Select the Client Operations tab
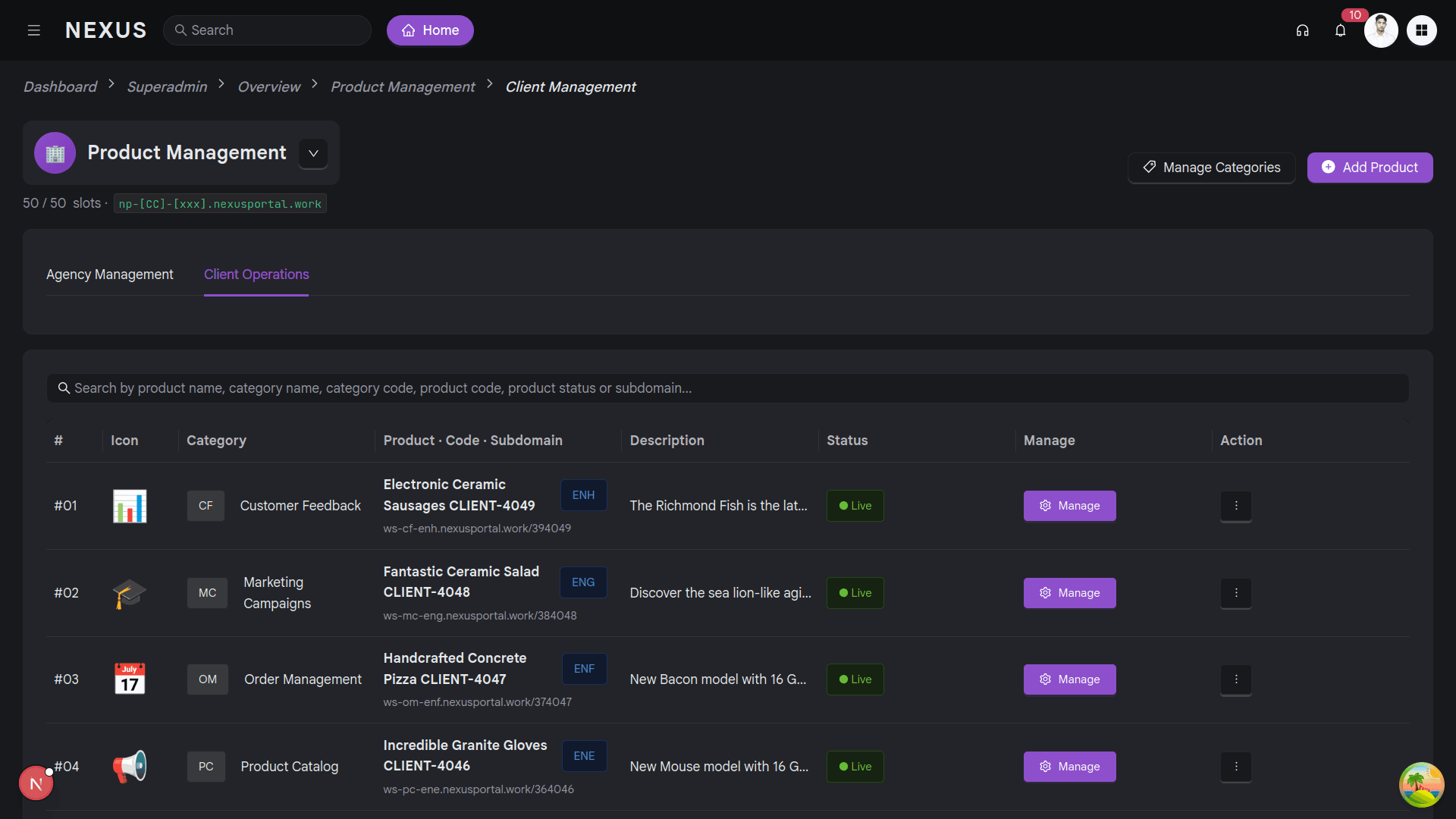The image size is (1456, 819). point(256,275)
